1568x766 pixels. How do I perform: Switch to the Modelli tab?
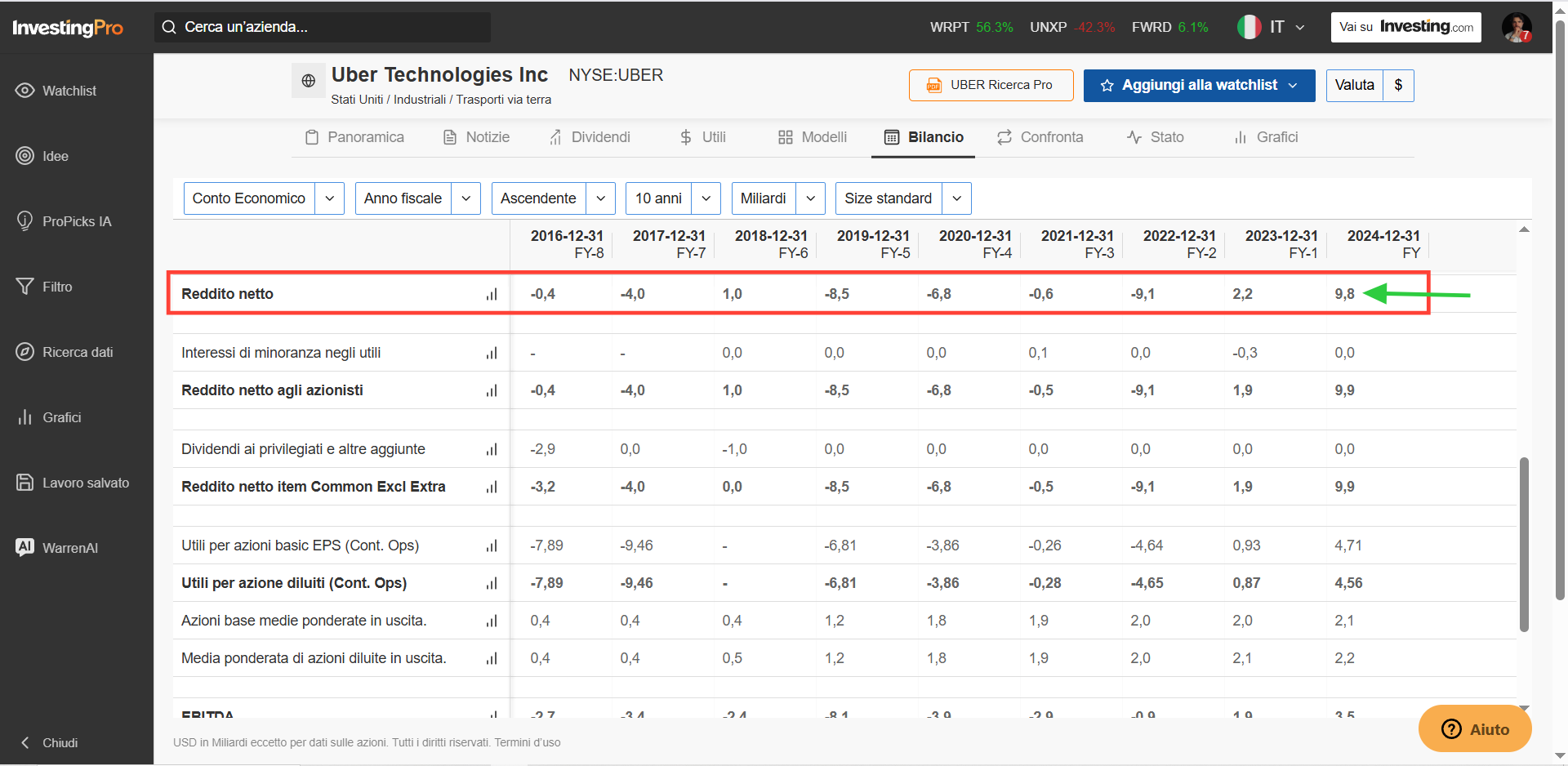pyautogui.click(x=813, y=137)
